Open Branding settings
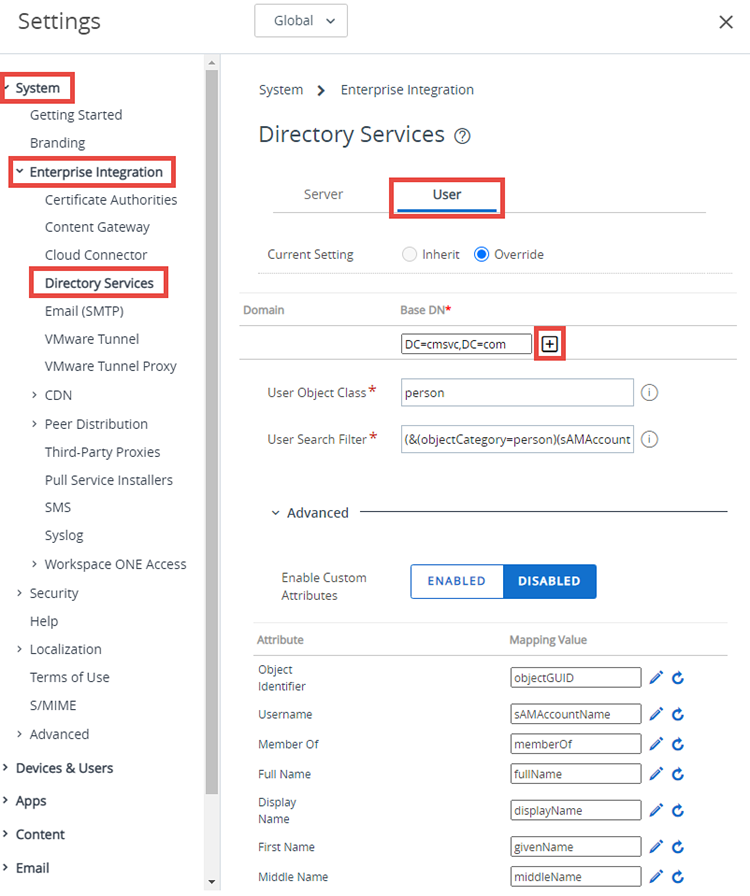The image size is (750, 896). pyautogui.click(x=58, y=143)
